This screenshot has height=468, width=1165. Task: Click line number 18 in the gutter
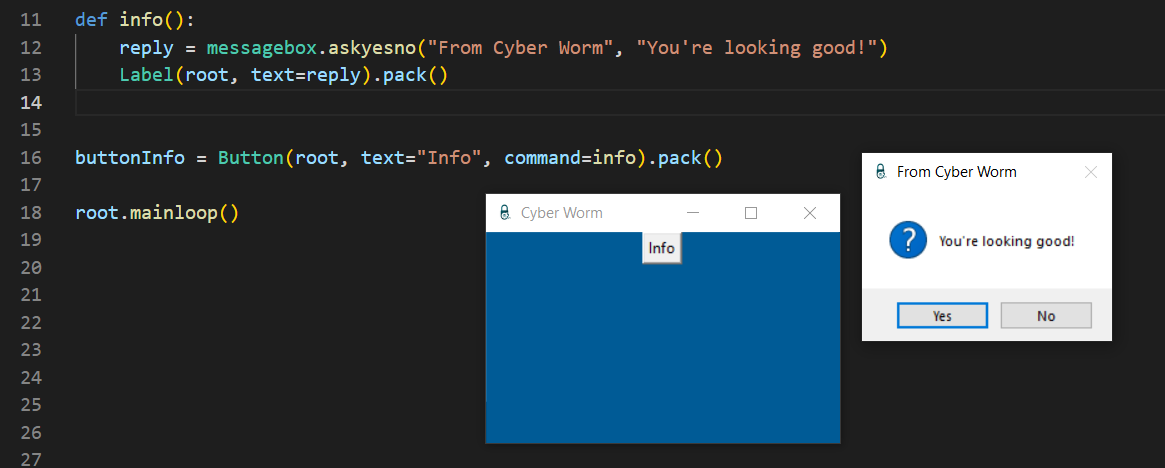[31, 213]
